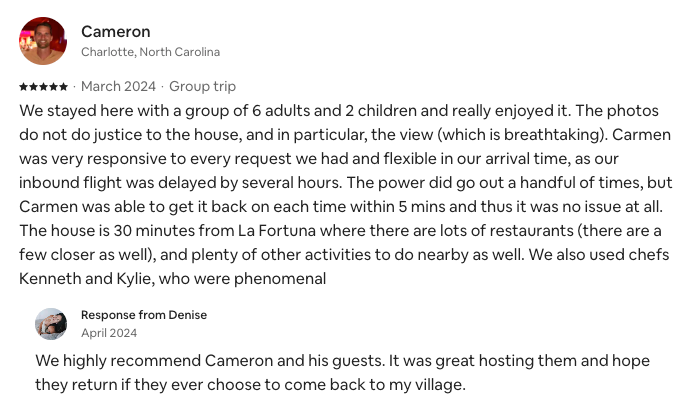Image resolution: width=693 pixels, height=420 pixels.
Task: Click the five-star rating icons
Action: point(44,86)
